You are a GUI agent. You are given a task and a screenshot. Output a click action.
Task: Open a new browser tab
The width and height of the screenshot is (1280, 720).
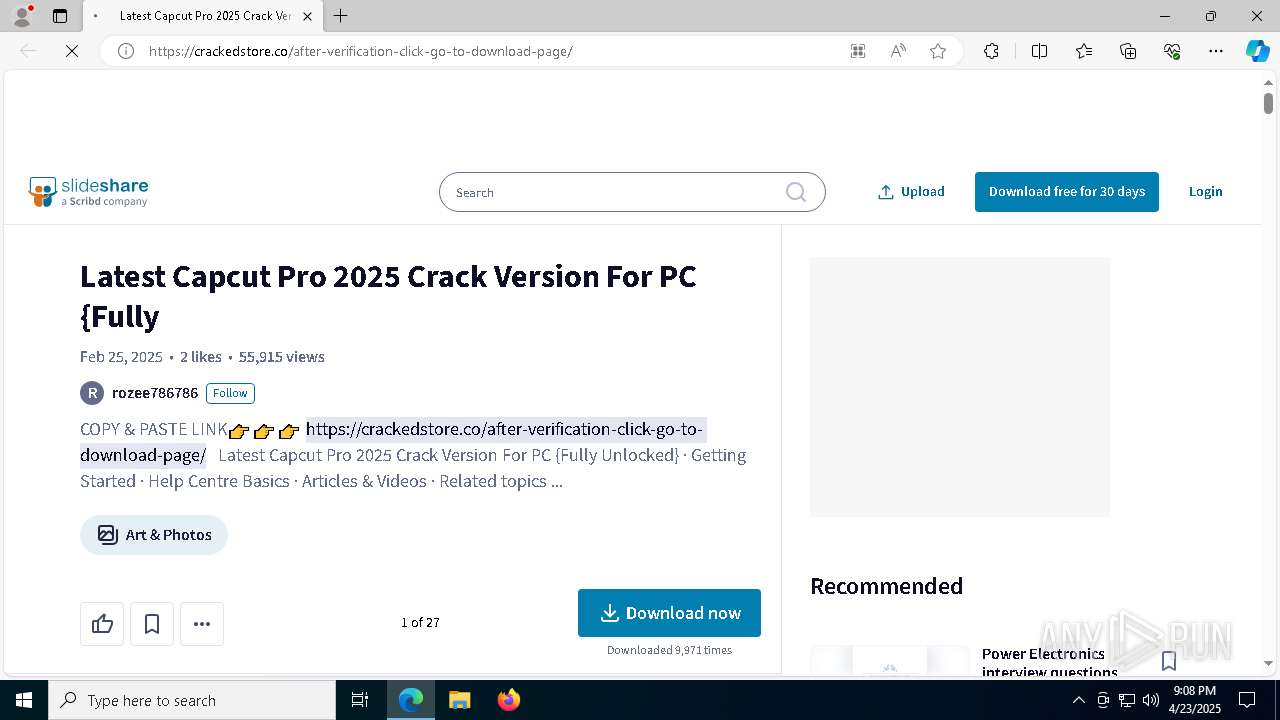(340, 16)
